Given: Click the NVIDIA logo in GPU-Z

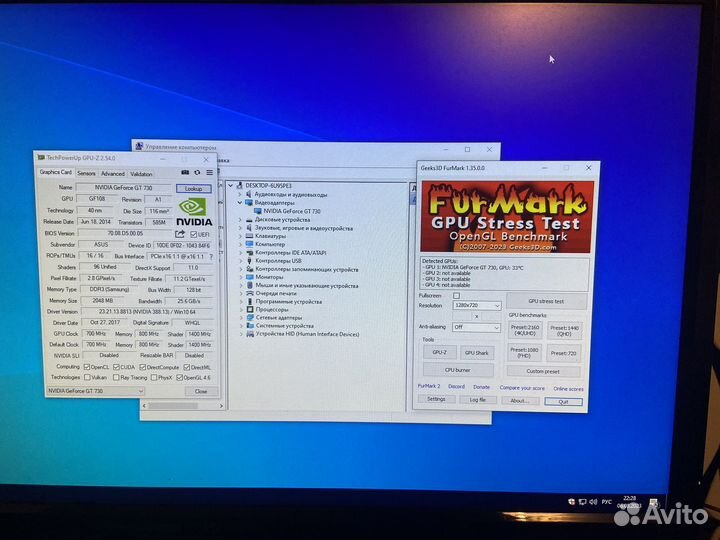Looking at the screenshot, I should (194, 212).
